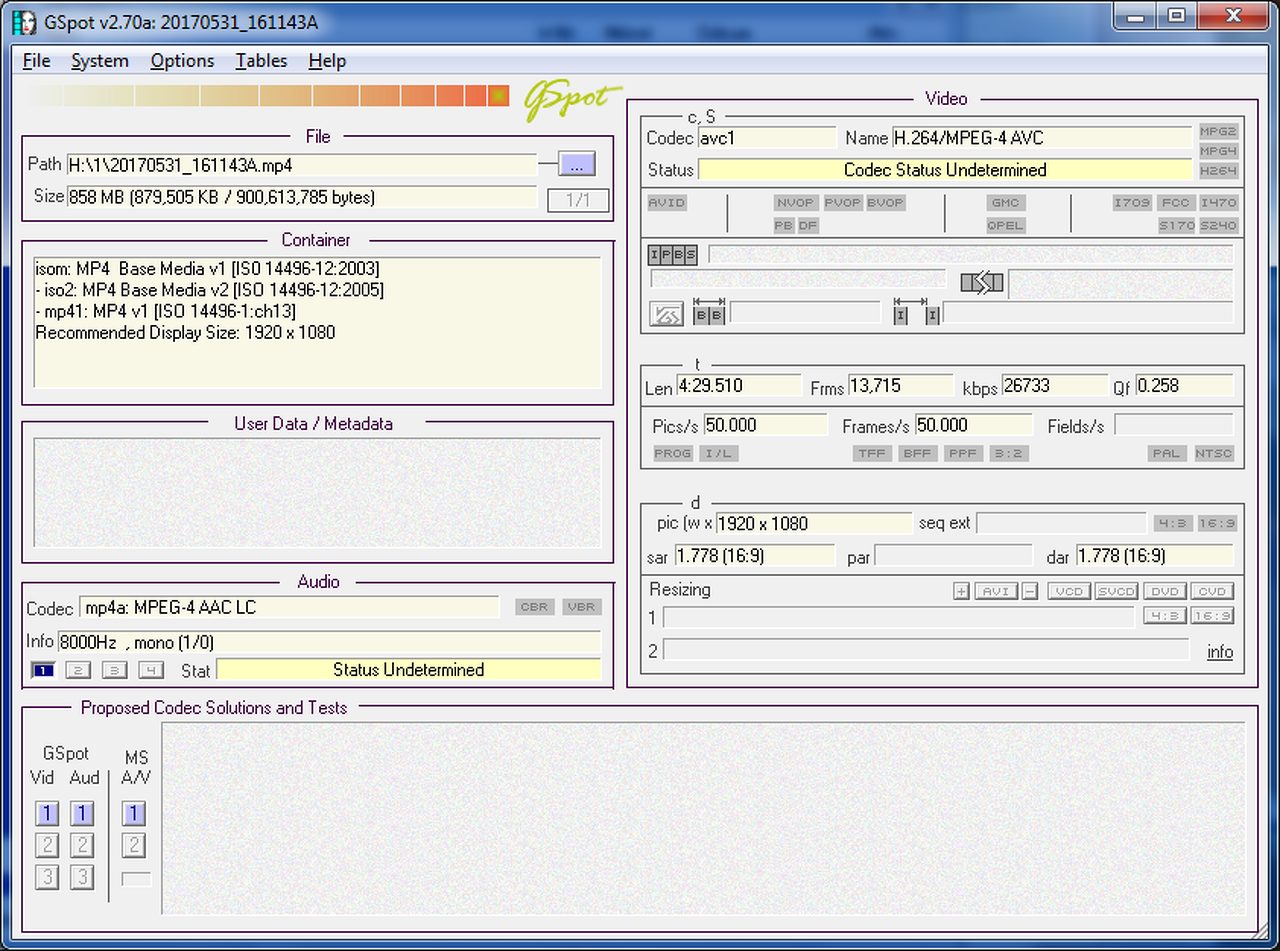The image size is (1280, 951).
Task: Select audio stream 4 button
Action: pyautogui.click(x=150, y=670)
